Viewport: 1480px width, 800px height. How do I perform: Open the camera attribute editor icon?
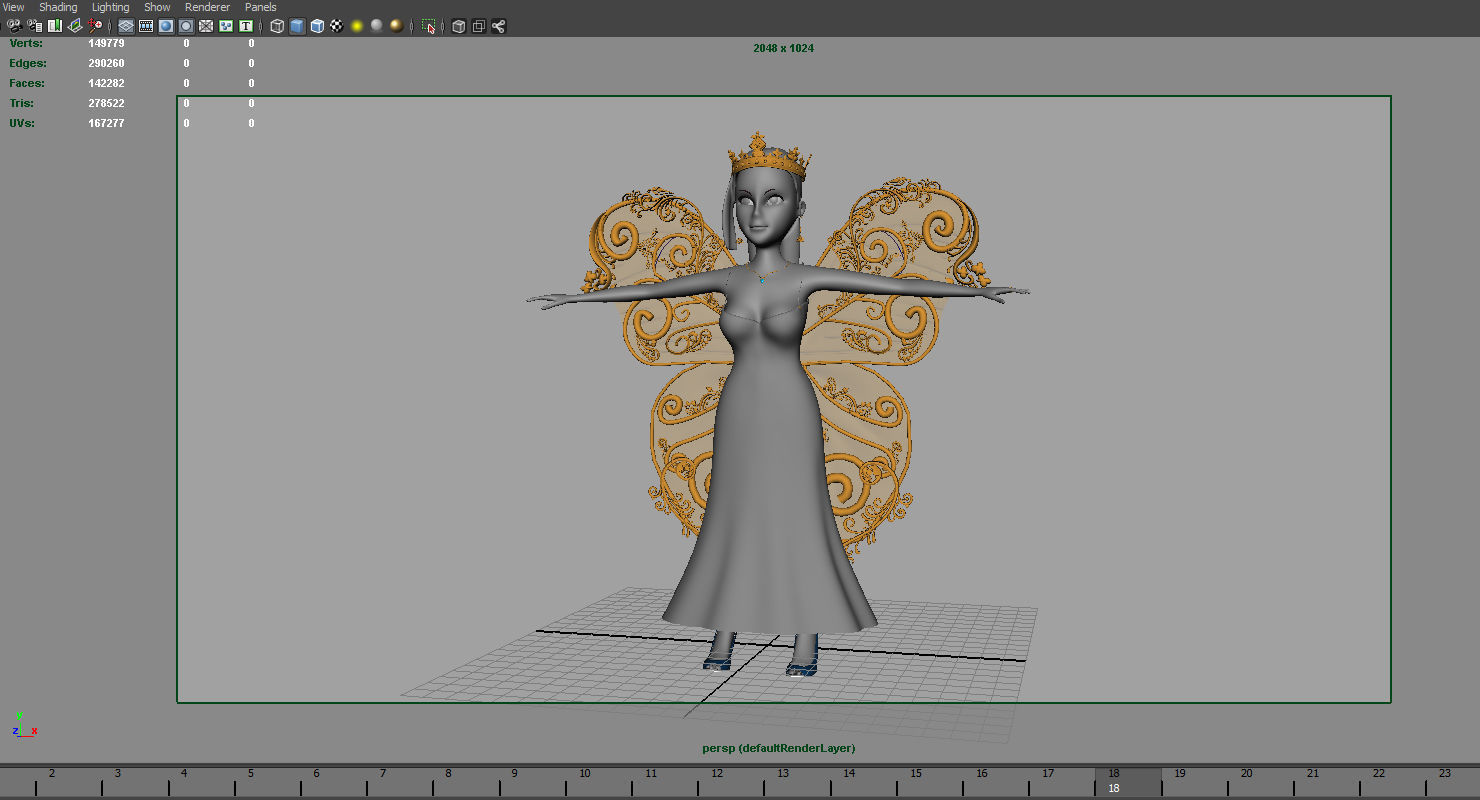click(x=33, y=26)
